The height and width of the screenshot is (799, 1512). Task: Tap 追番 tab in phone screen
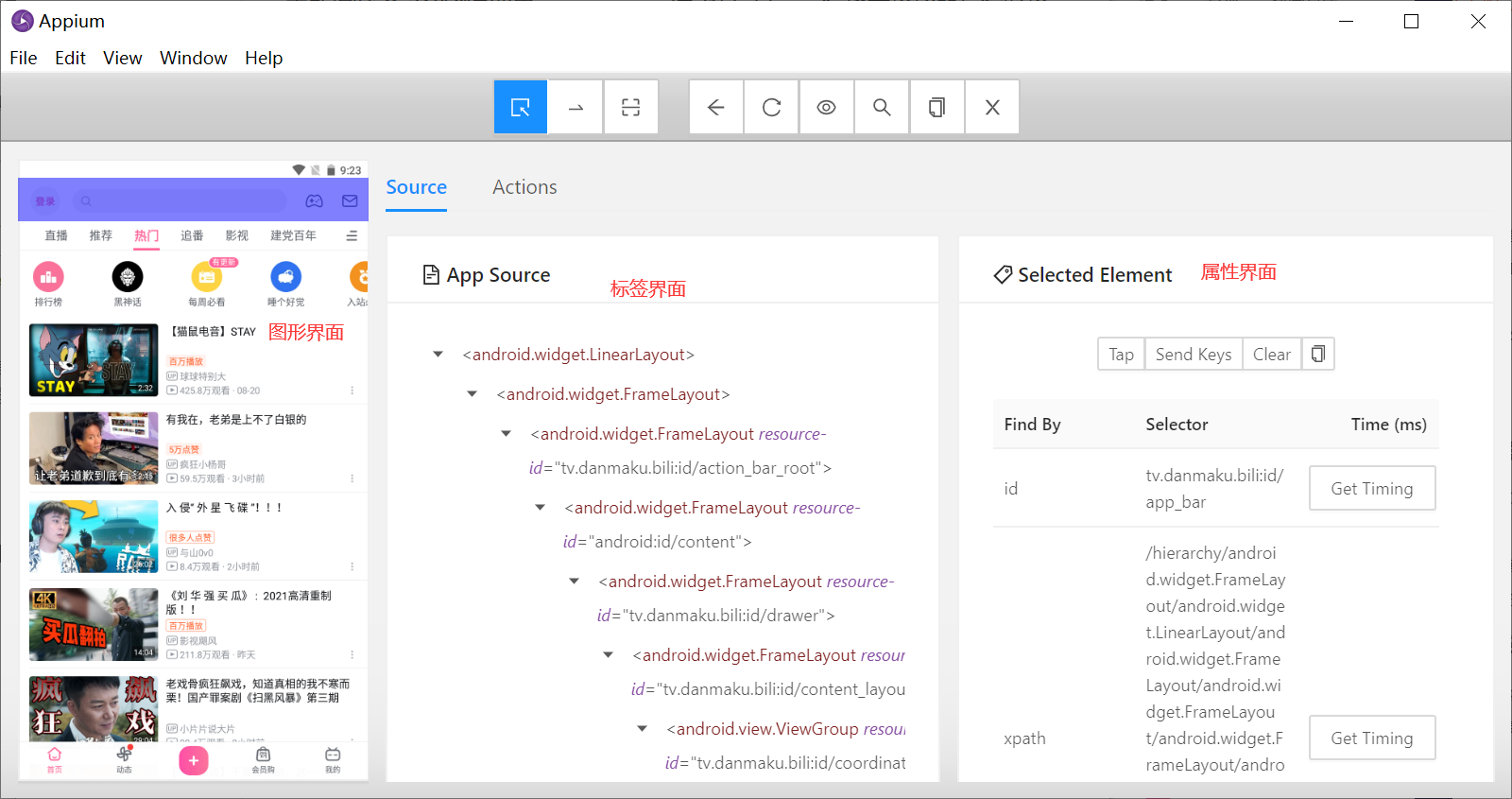tap(192, 235)
